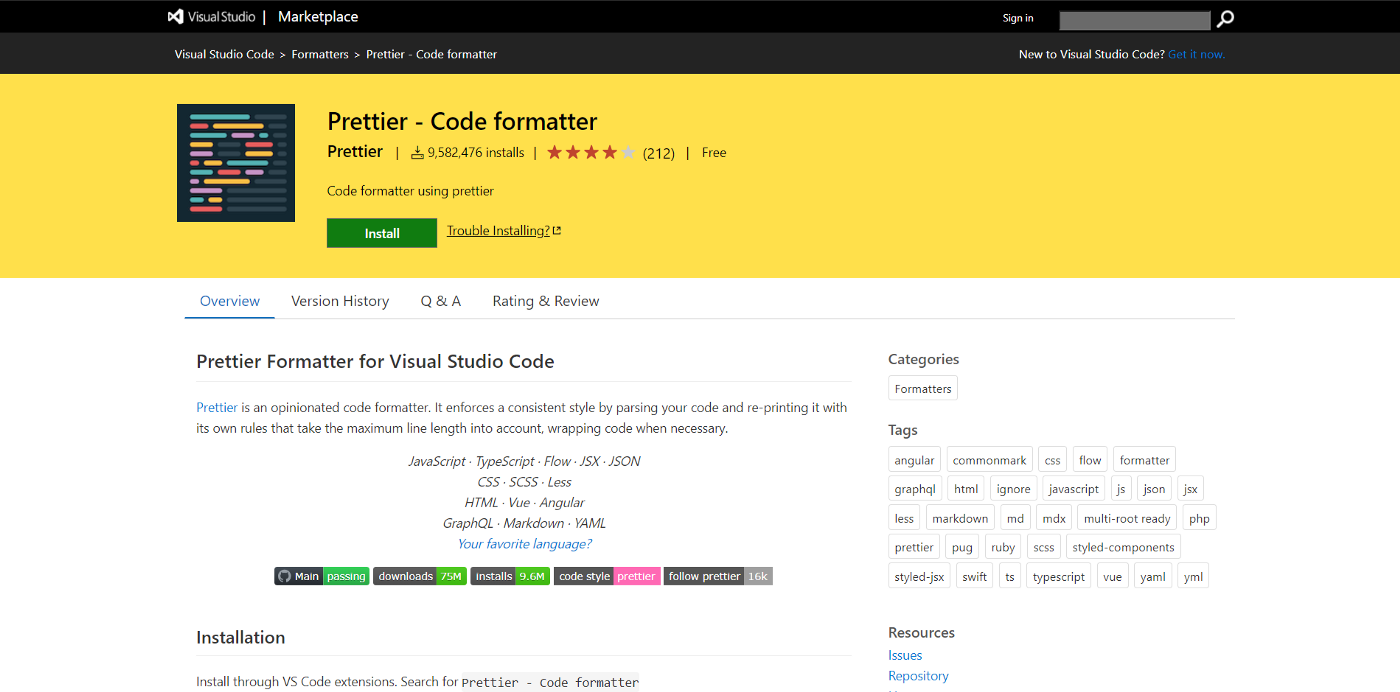This screenshot has width=1400, height=692.
Task: Select the swift tag
Action: (975, 576)
